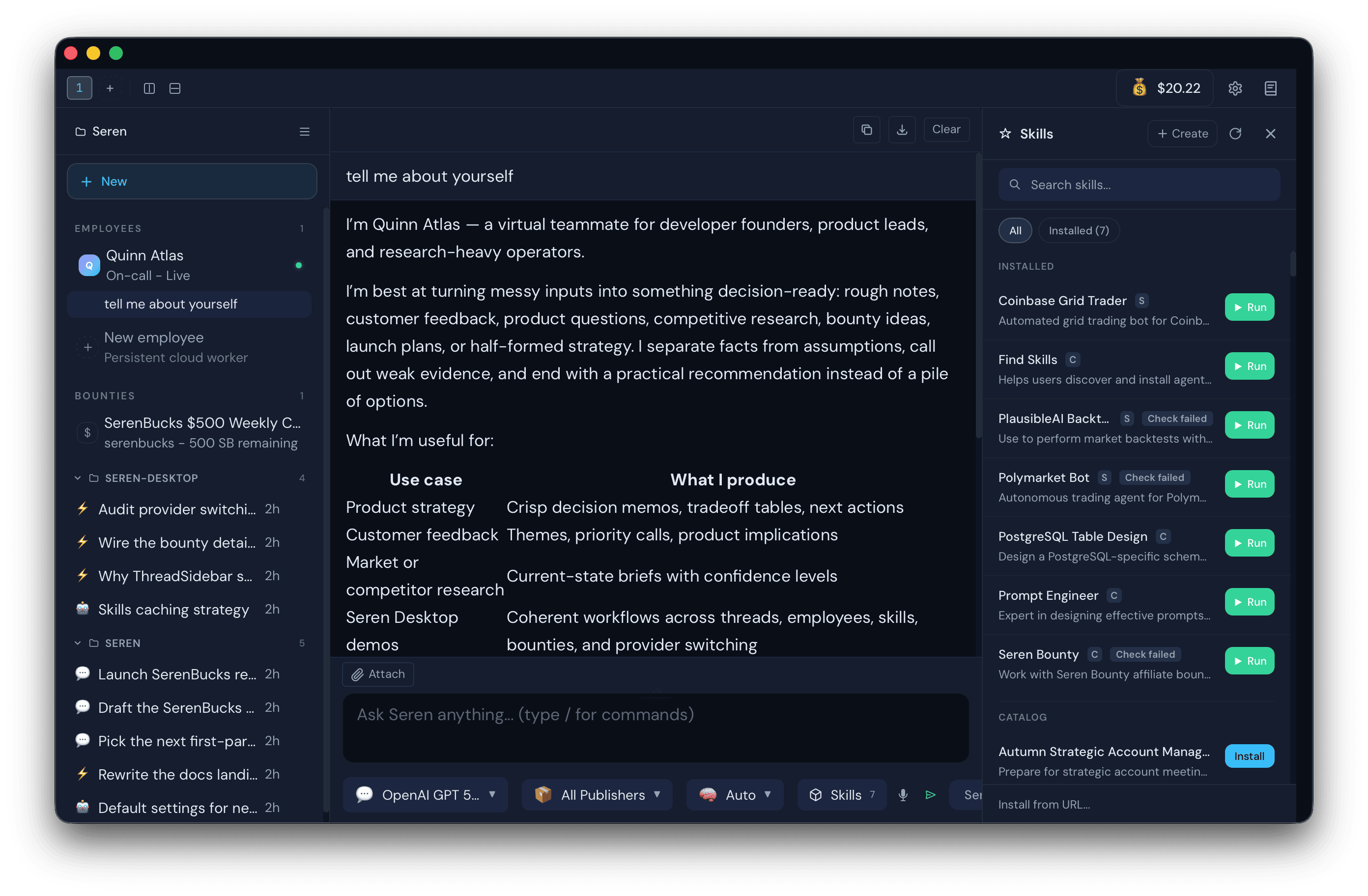Screen dimensions: 1368x896
Task: Collapse the SEREN-DESKTOP folder
Action: coord(78,478)
